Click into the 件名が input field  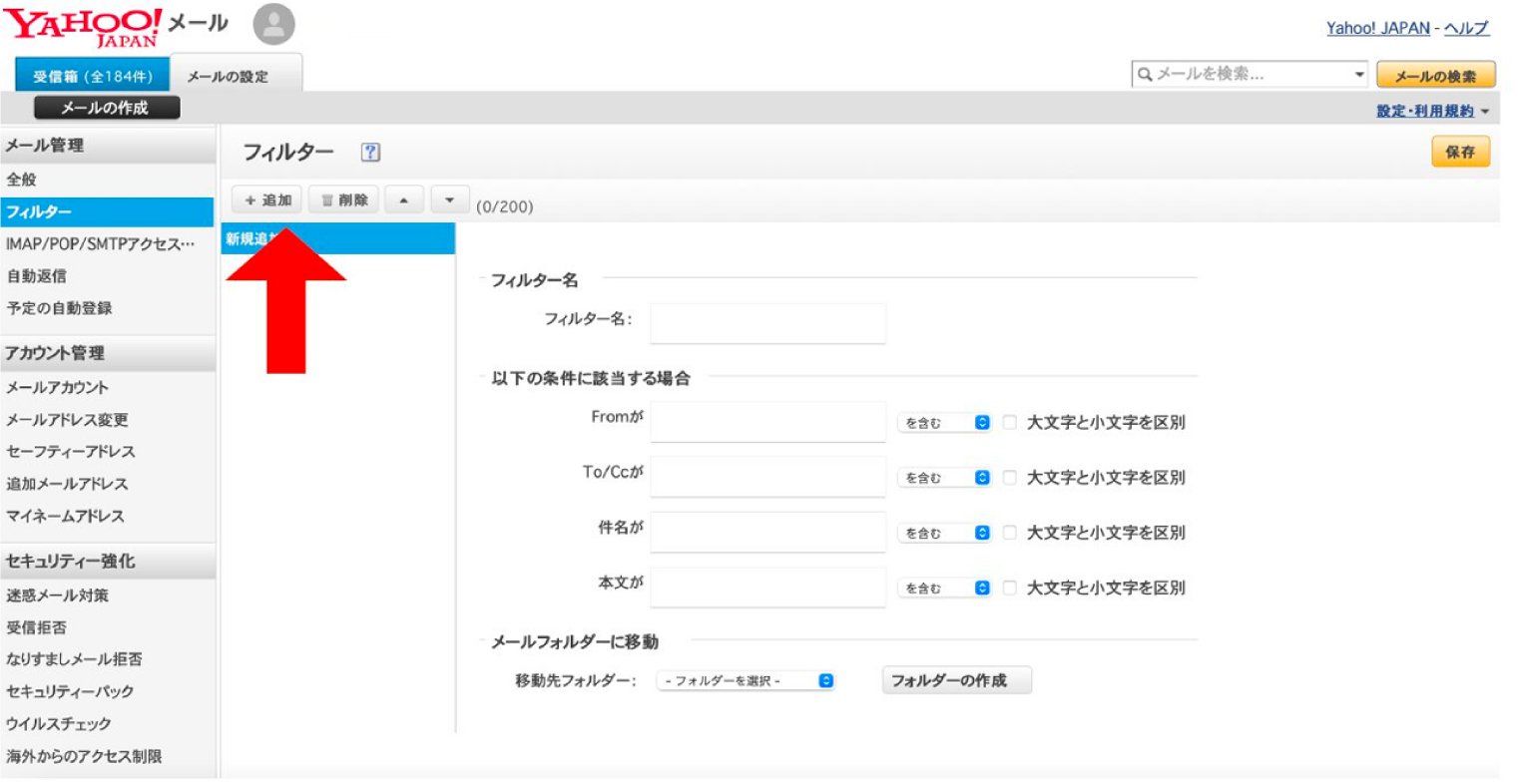(x=767, y=533)
